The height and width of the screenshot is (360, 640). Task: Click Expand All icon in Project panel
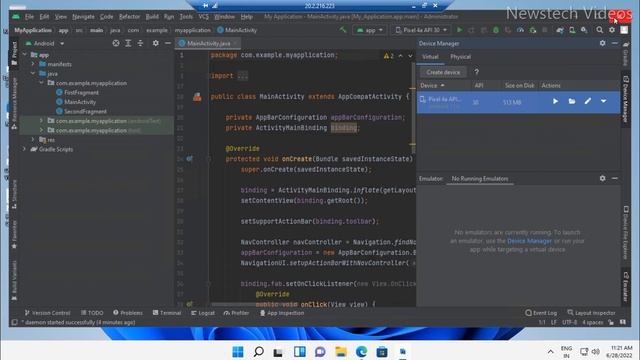[x=128, y=43]
